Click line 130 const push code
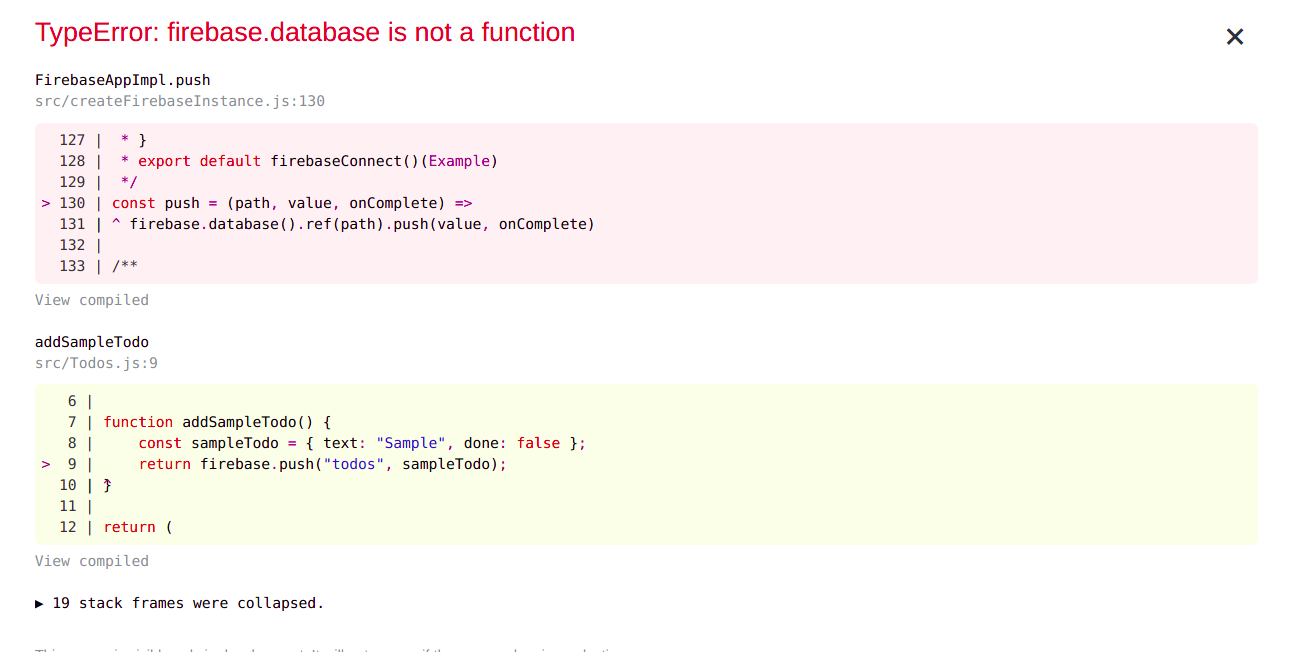The height and width of the screenshot is (652, 1290). [x=292, y=203]
